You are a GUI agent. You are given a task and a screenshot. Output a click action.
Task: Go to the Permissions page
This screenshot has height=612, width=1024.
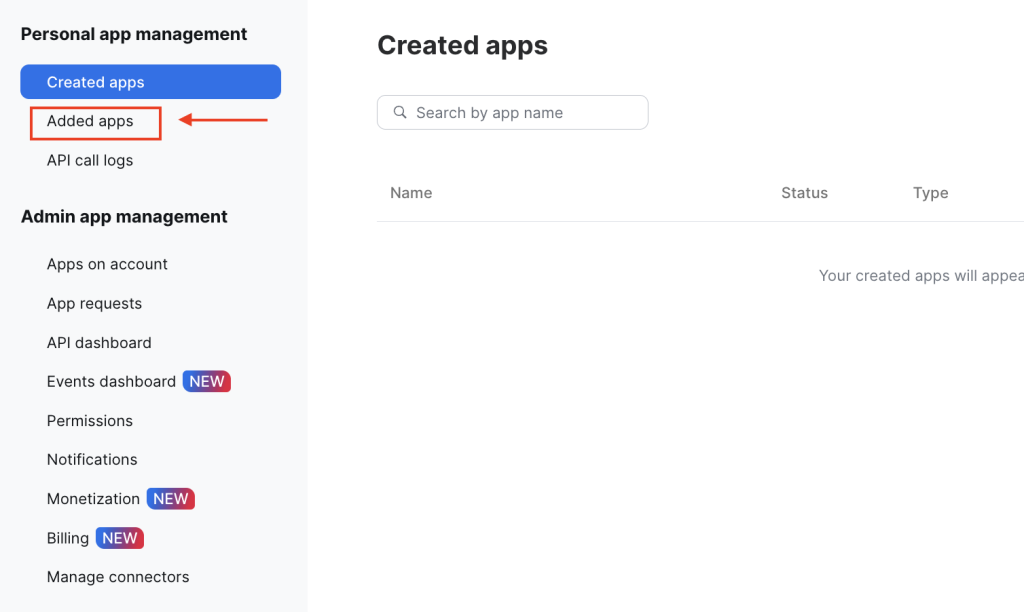[90, 421]
